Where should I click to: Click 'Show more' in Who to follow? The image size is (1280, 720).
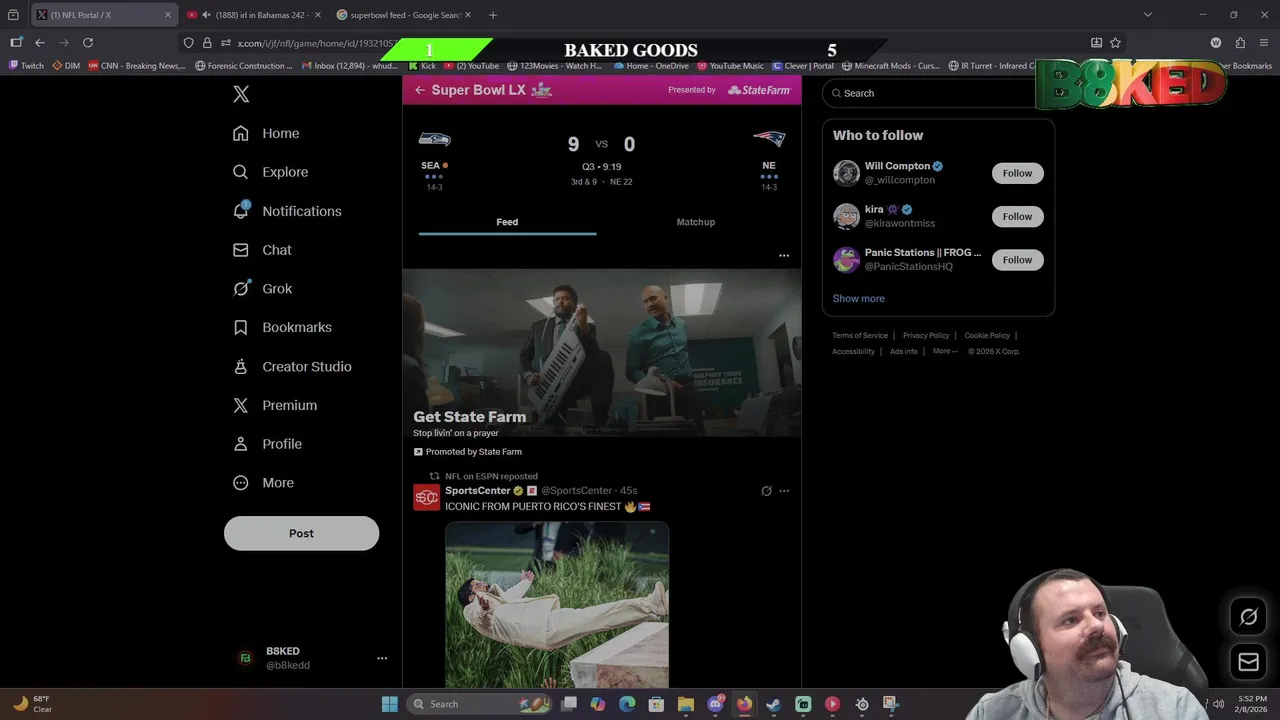pyautogui.click(x=858, y=298)
